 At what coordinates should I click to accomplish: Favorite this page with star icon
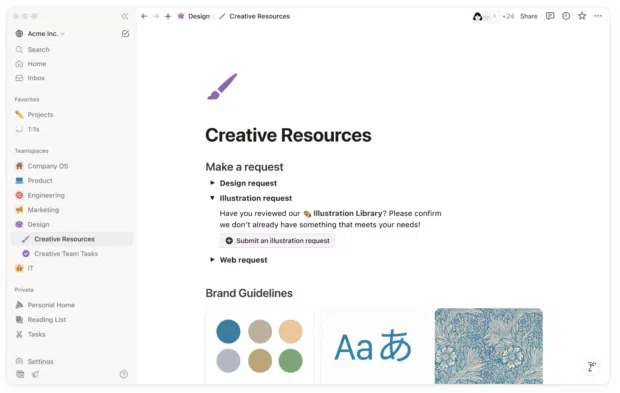click(x=582, y=16)
